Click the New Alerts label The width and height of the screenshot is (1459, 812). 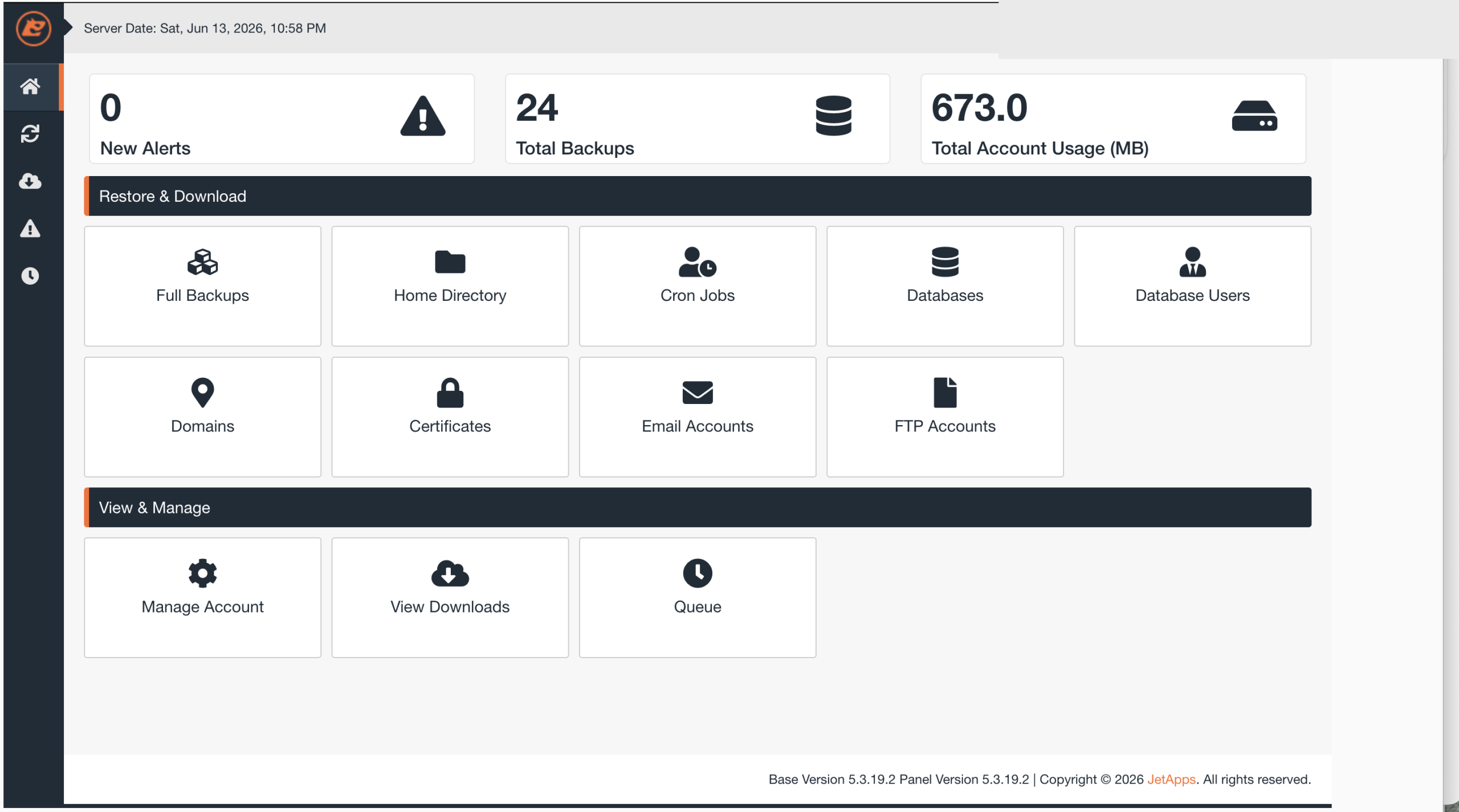pyautogui.click(x=145, y=148)
